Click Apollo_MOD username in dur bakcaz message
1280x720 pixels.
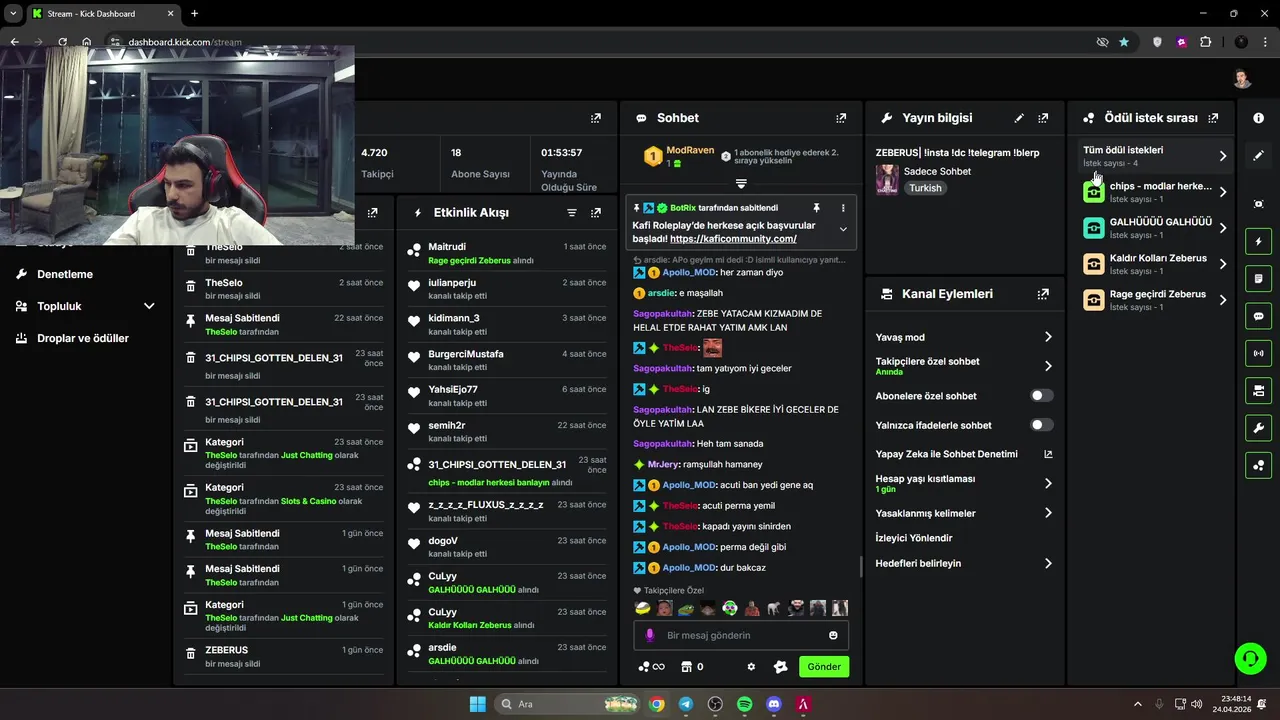point(689,568)
